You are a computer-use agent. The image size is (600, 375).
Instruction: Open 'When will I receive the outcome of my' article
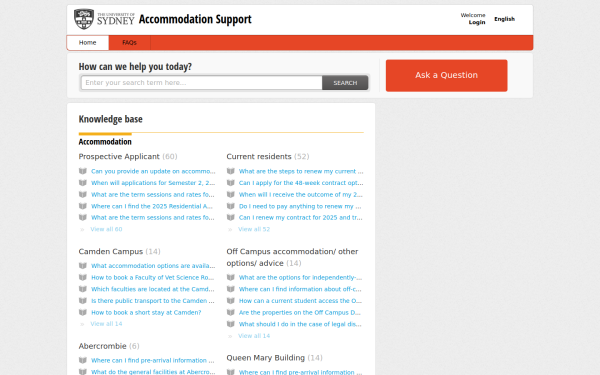pos(301,194)
